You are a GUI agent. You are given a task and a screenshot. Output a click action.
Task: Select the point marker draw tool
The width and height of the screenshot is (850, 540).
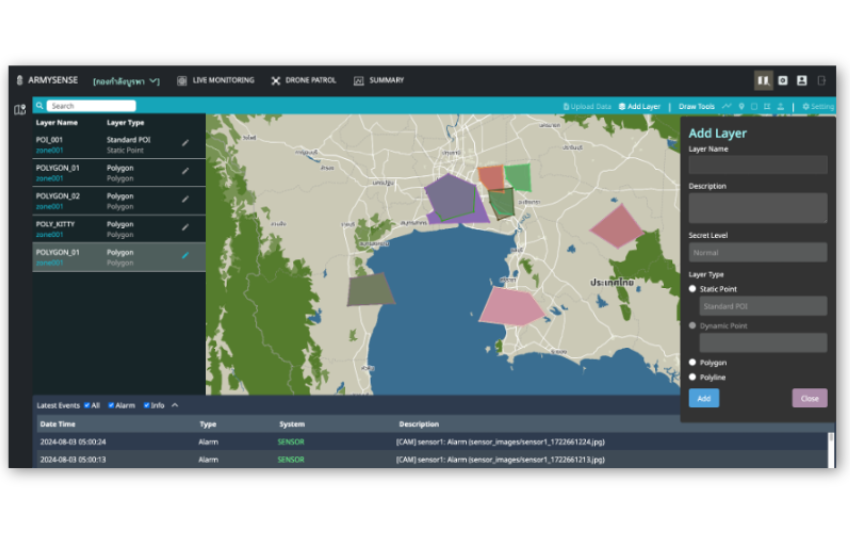[741, 106]
